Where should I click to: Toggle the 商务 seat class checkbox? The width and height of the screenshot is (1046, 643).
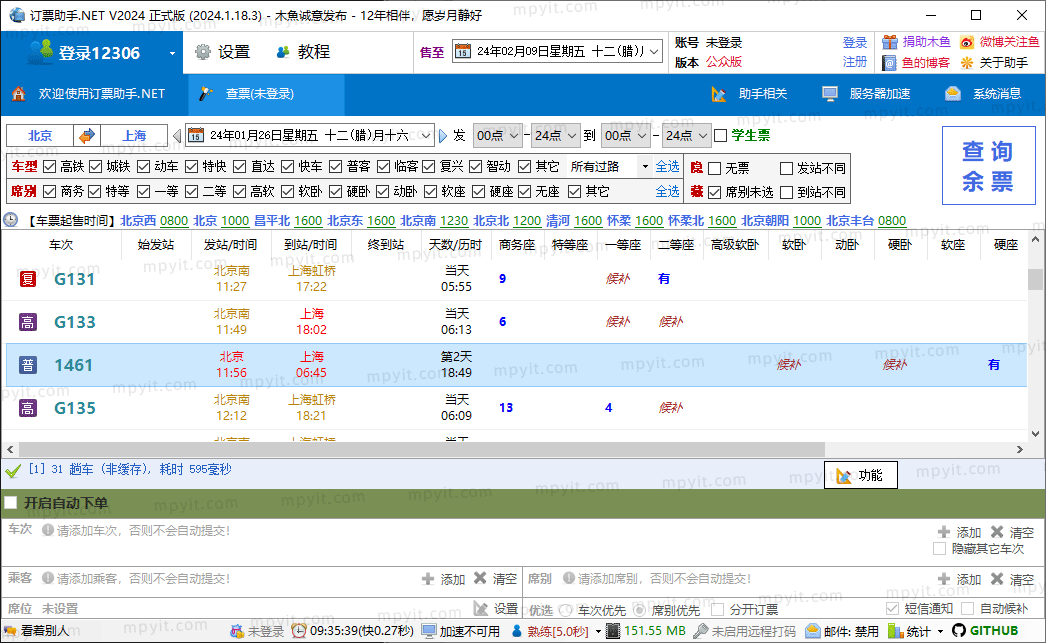point(49,191)
